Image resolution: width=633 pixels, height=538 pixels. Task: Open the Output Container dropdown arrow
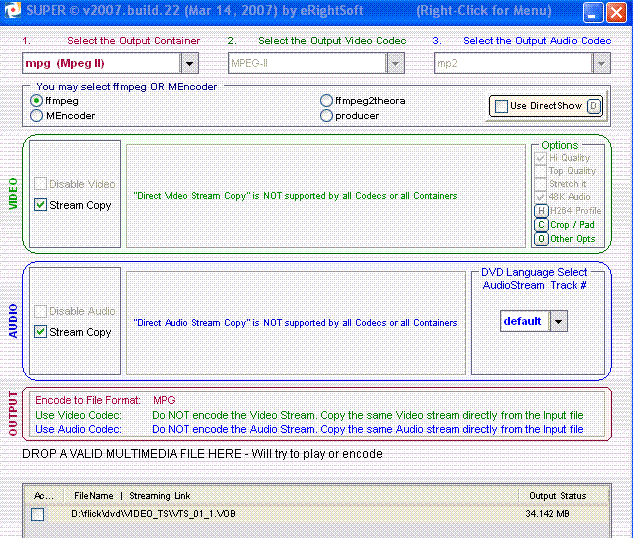(x=189, y=63)
